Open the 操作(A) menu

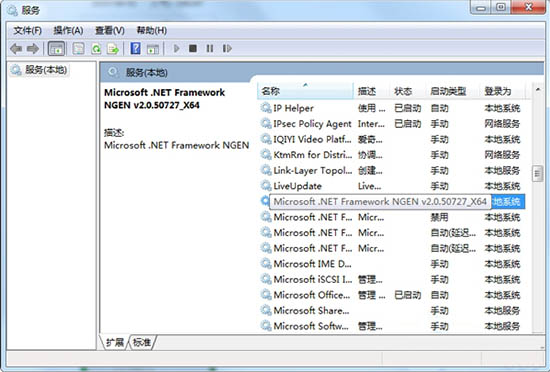click(x=68, y=31)
